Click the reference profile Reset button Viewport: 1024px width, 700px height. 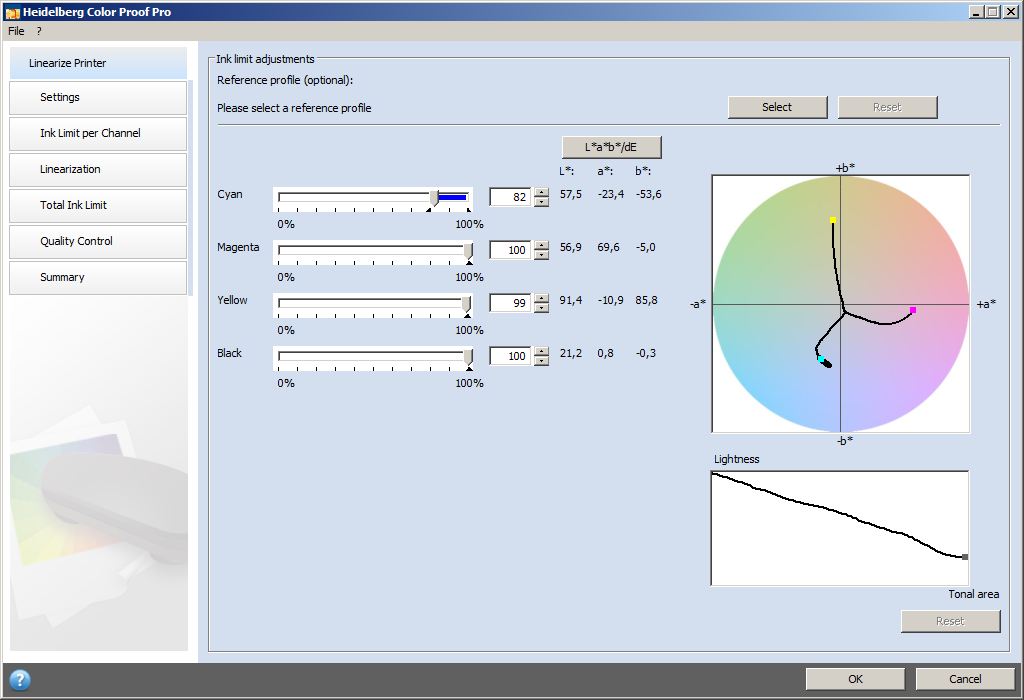(x=887, y=107)
